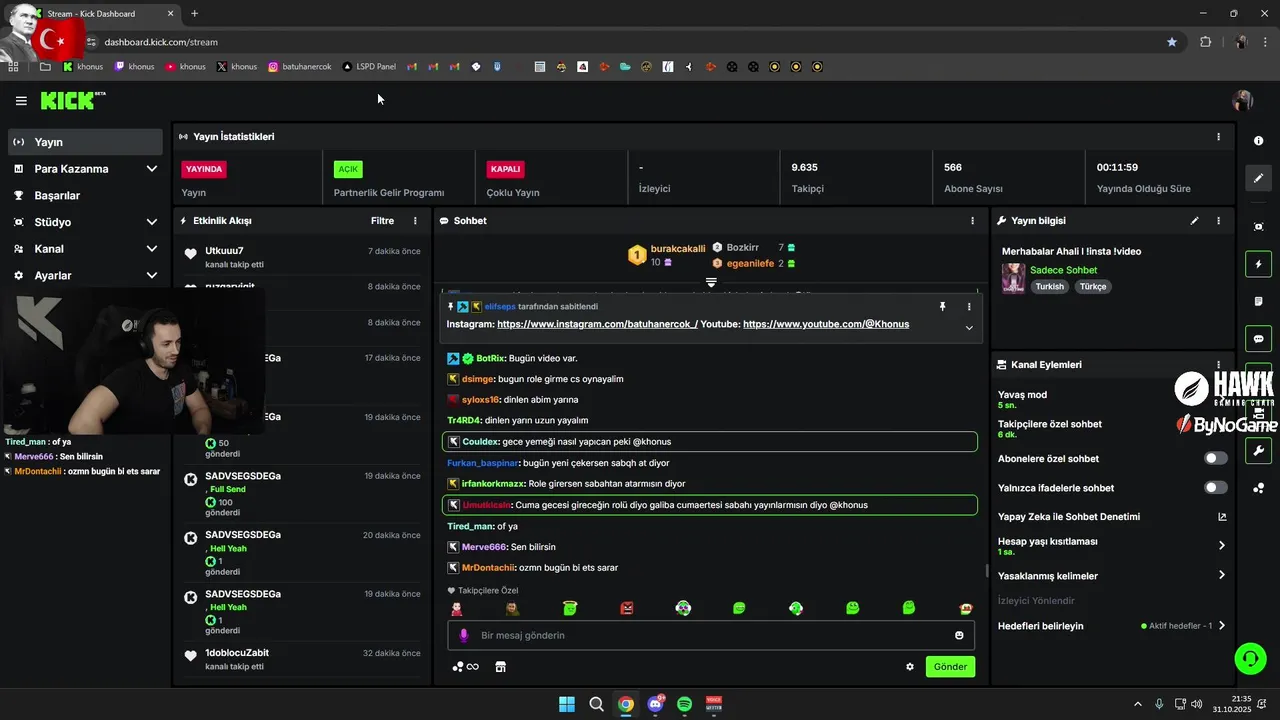Click the Gönder send button
1280x720 pixels.
(x=950, y=667)
